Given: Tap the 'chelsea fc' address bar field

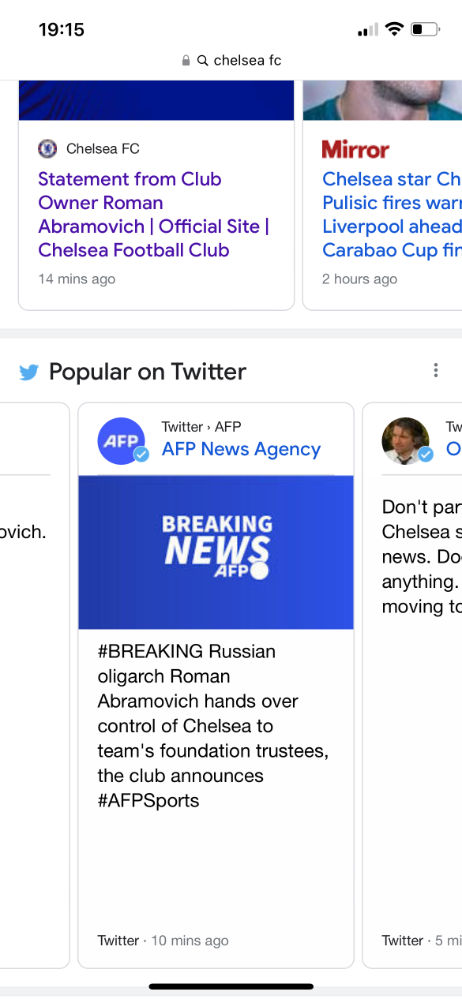Looking at the screenshot, I should 231,61.
